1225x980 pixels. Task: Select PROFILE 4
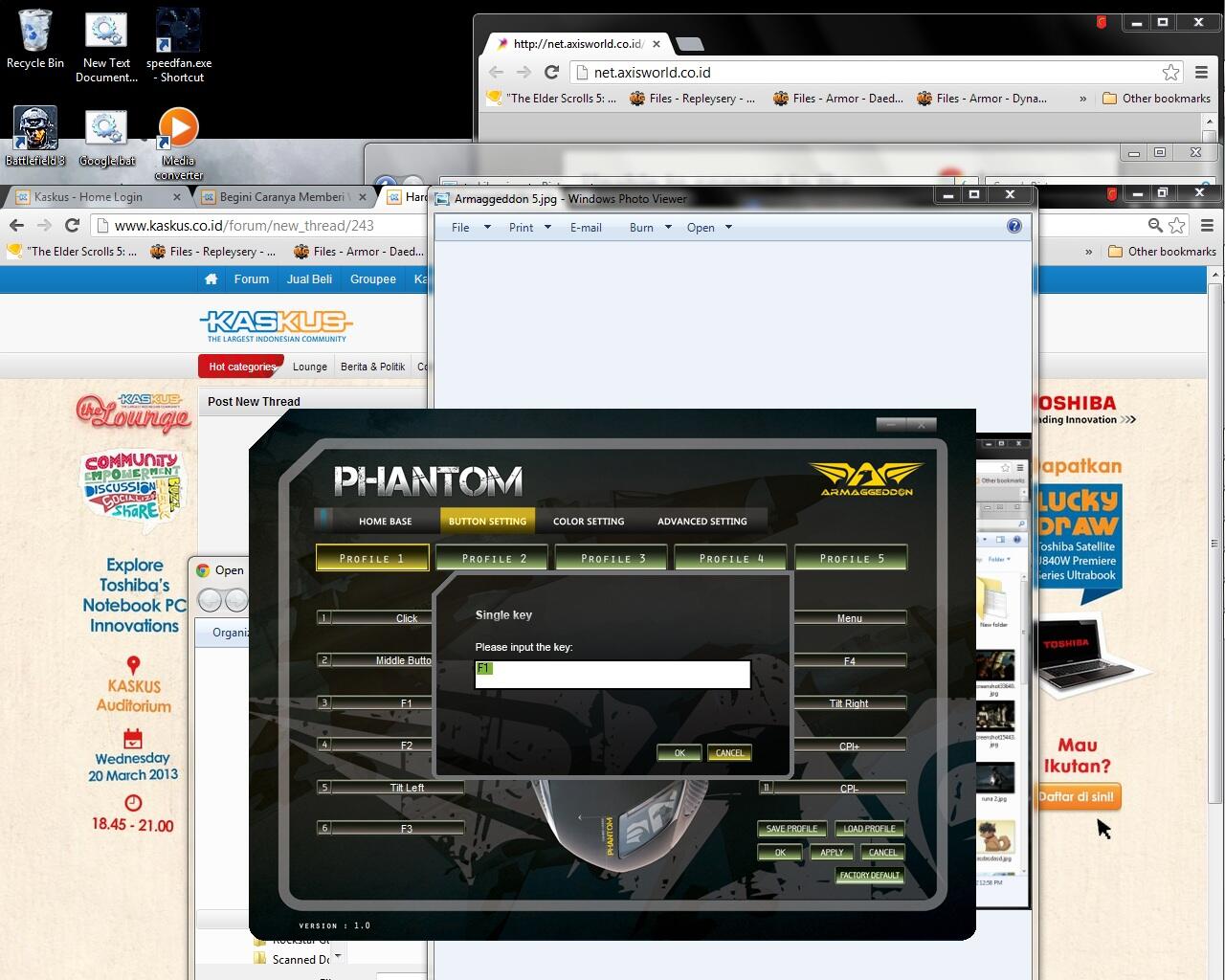(x=732, y=558)
